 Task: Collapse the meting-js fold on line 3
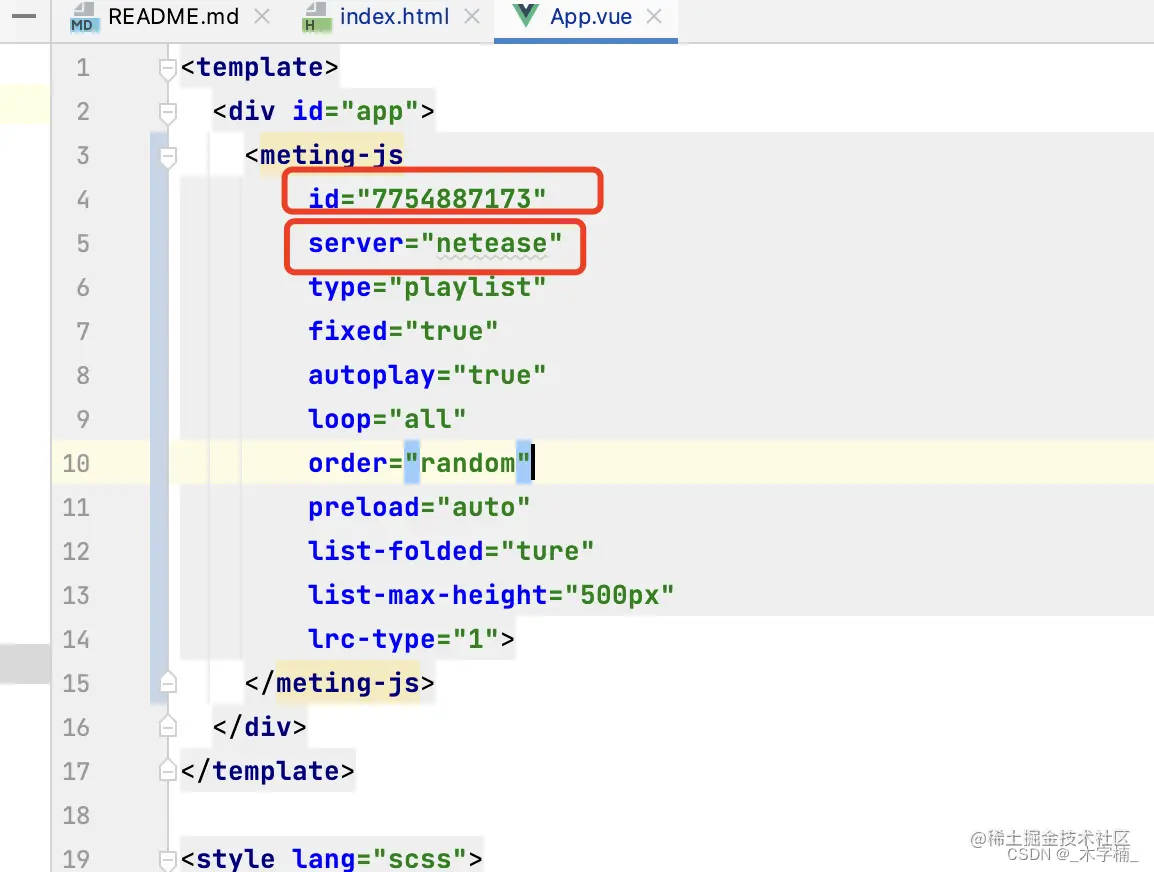coord(168,156)
